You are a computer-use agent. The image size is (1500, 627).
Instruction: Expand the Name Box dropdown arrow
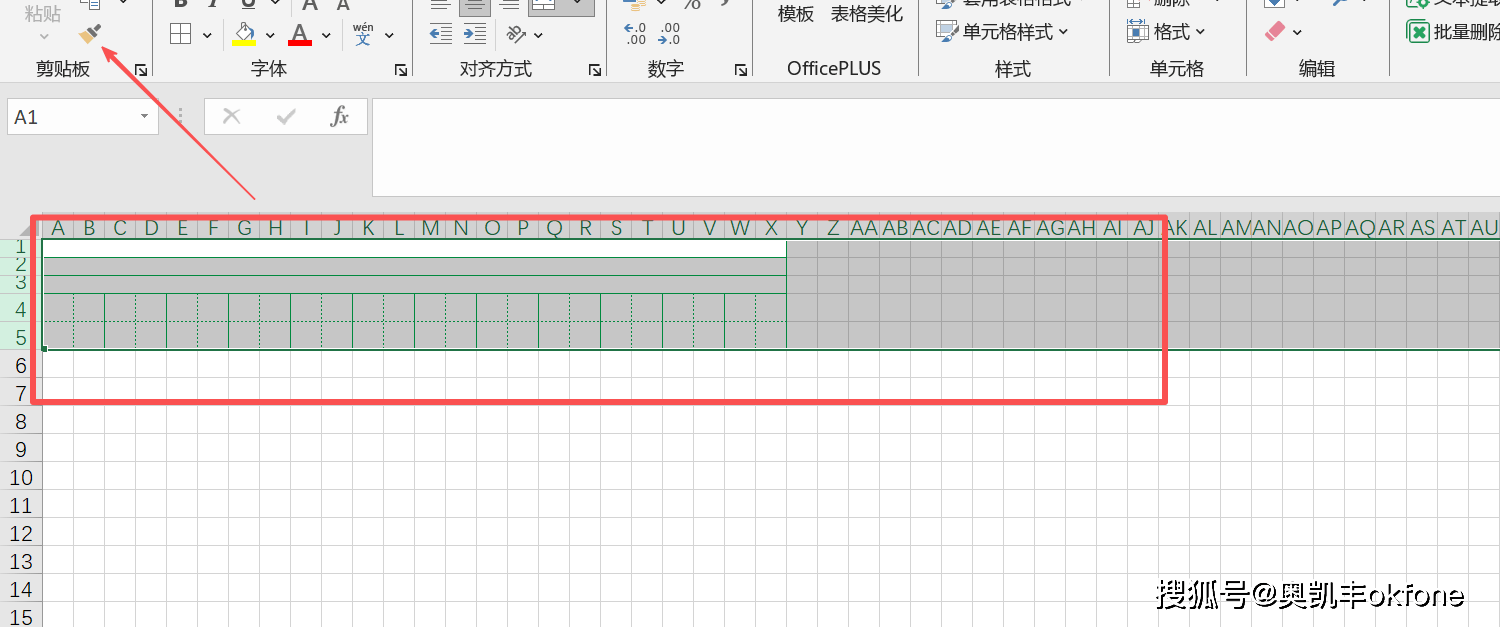pos(144,117)
